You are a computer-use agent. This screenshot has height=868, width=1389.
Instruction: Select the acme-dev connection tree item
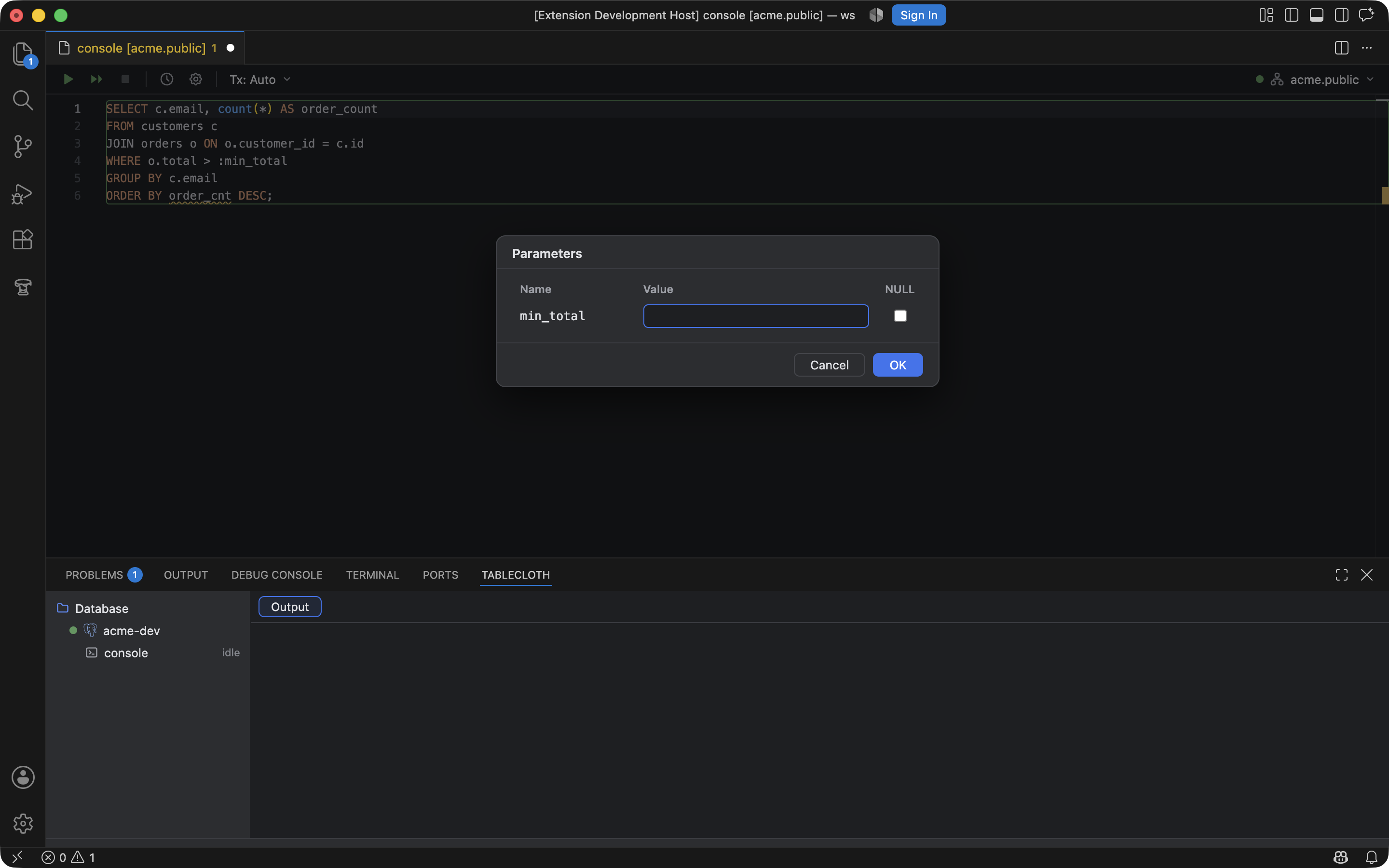tap(148, 631)
